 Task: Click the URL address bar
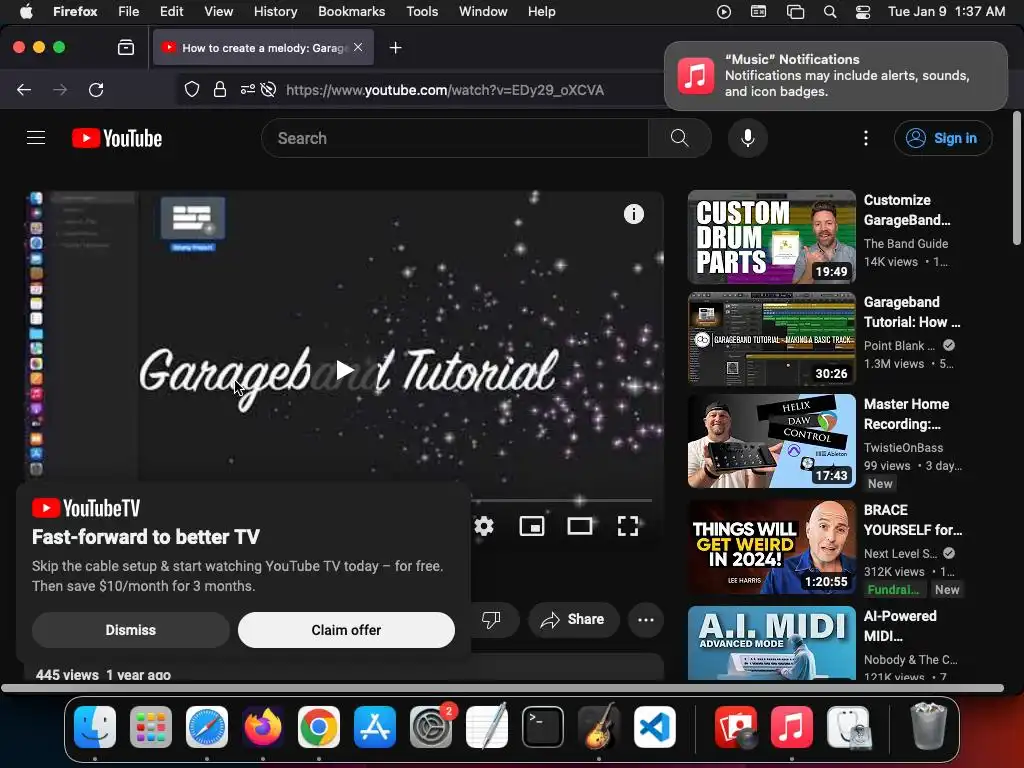(x=445, y=90)
